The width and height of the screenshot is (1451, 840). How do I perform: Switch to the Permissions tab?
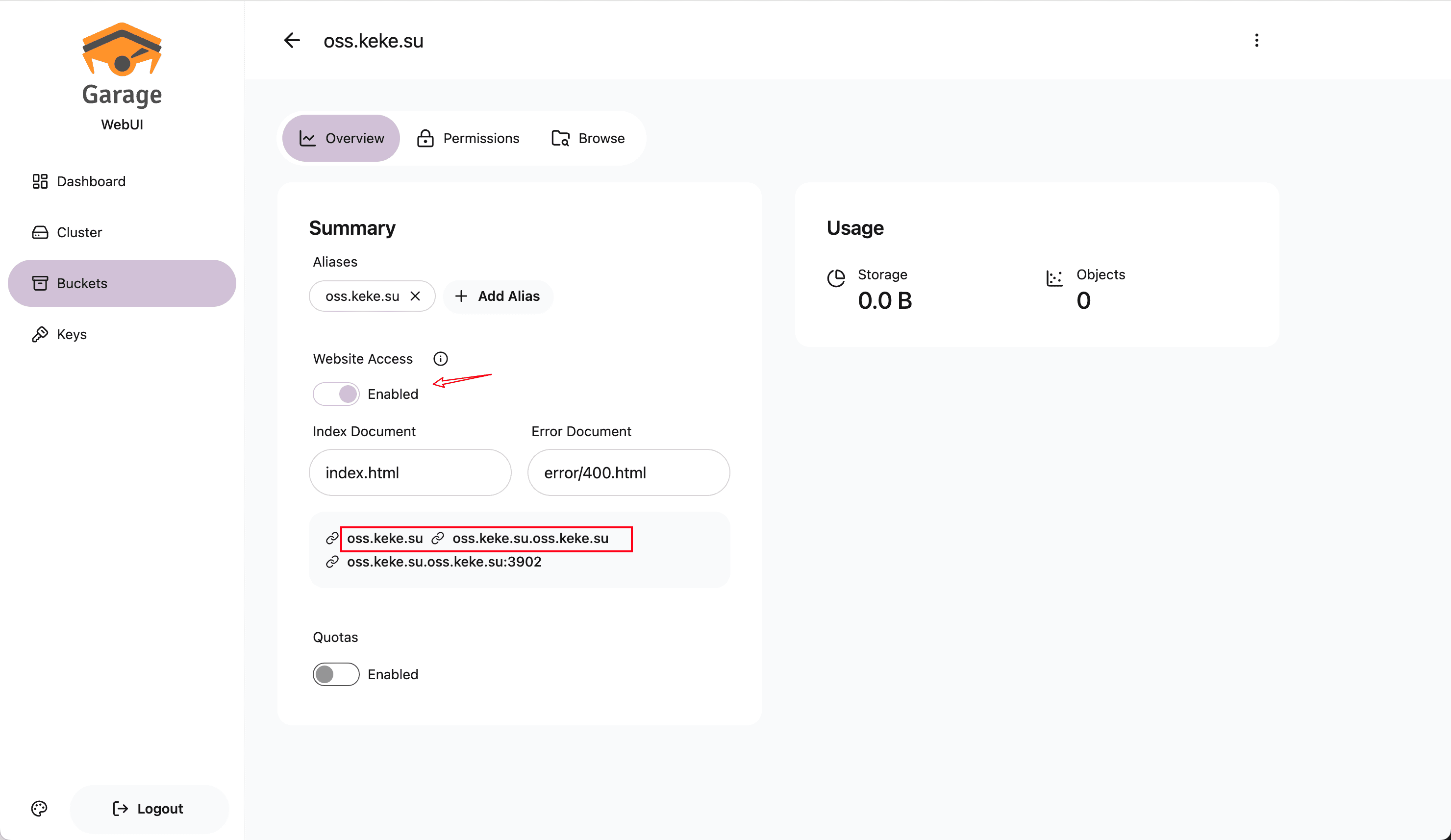coord(469,138)
